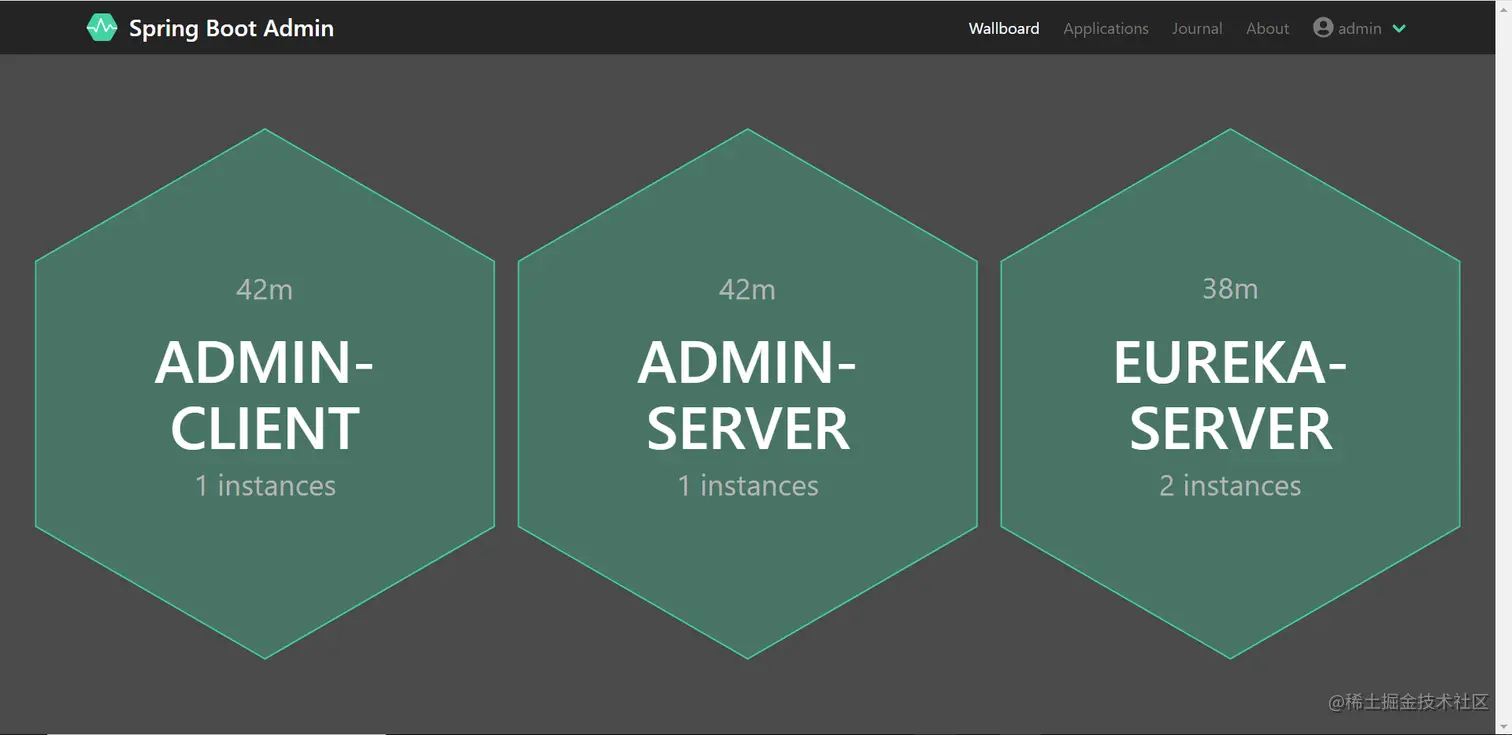
Task: Open the ADMIN-CLIENT application hexagon
Action: [265, 394]
